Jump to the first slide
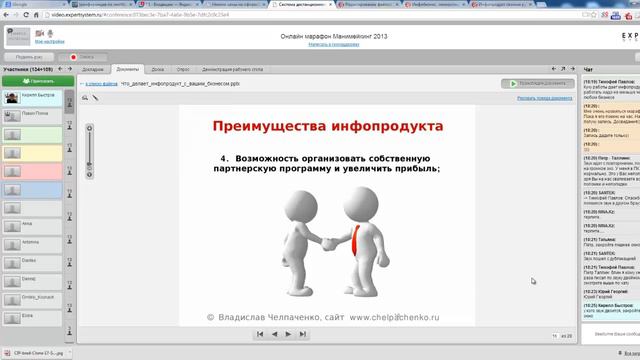This screenshot has height=360, width=640. click(260, 334)
